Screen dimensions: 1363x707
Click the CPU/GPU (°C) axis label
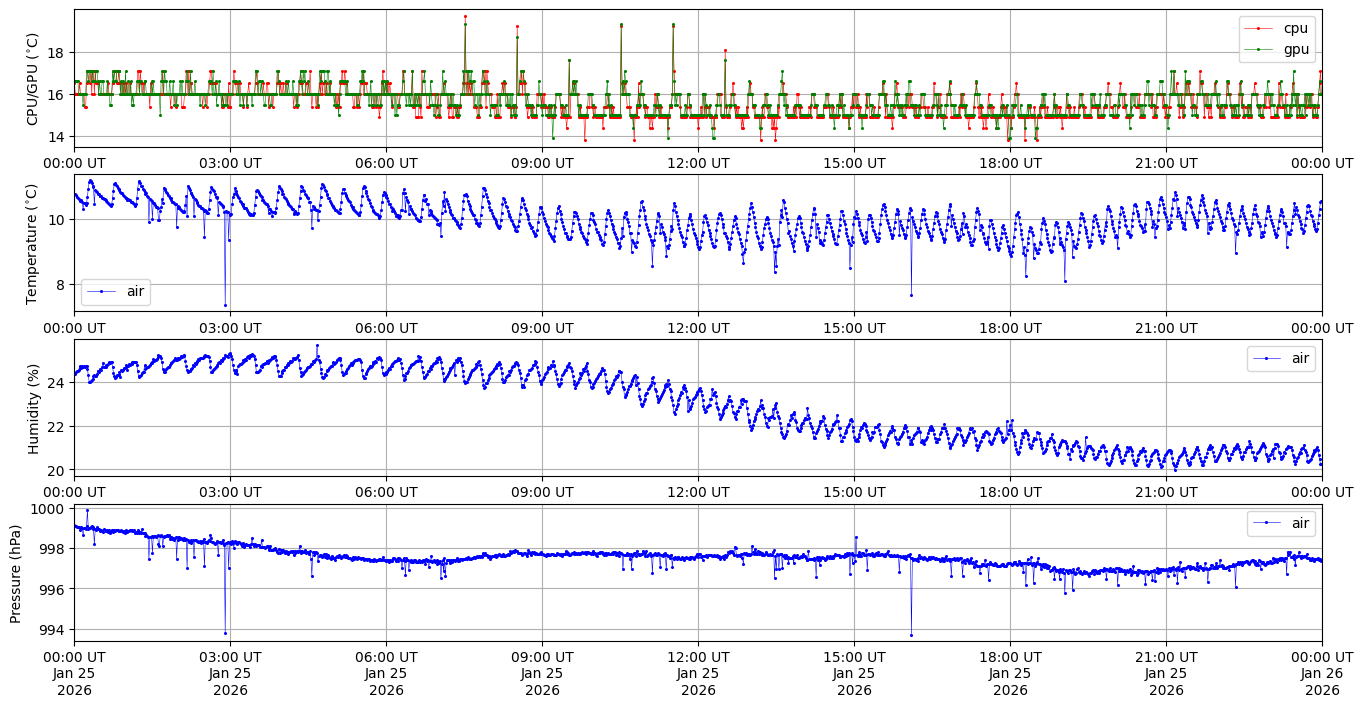coord(33,79)
